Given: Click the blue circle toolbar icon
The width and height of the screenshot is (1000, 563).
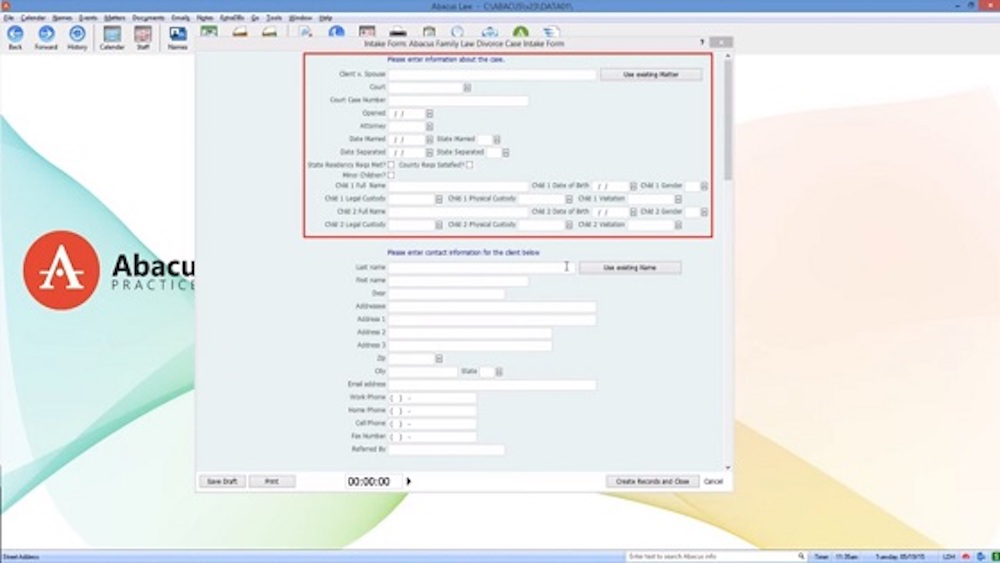Looking at the screenshot, I should (336, 31).
